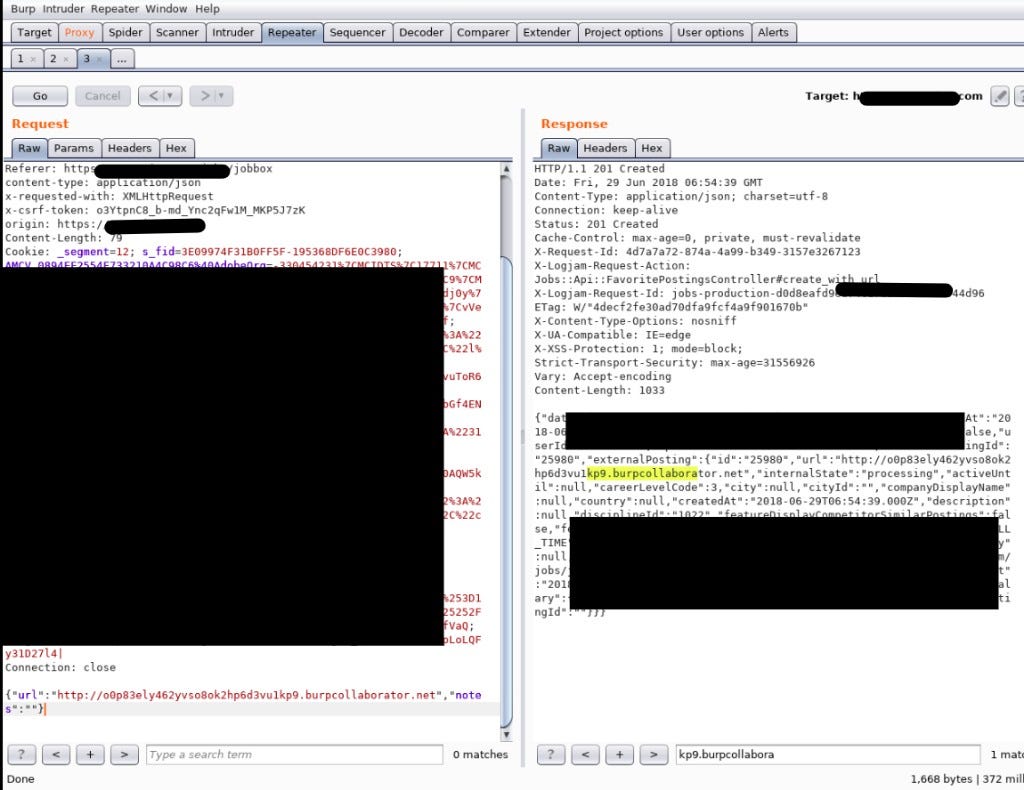Go forward in request history with the > button

(x=204, y=96)
